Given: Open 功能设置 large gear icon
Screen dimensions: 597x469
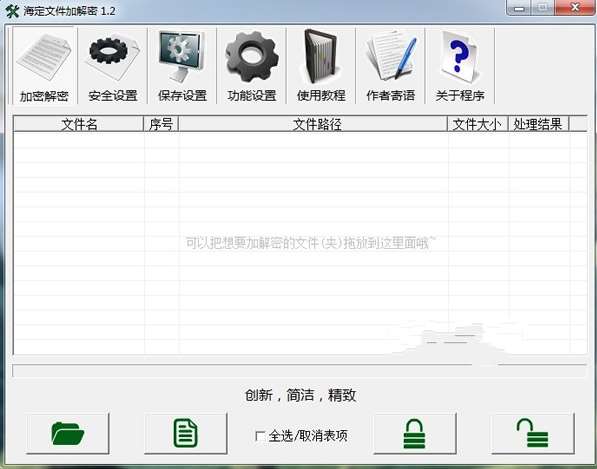Looking at the screenshot, I should pyautogui.click(x=251, y=65).
